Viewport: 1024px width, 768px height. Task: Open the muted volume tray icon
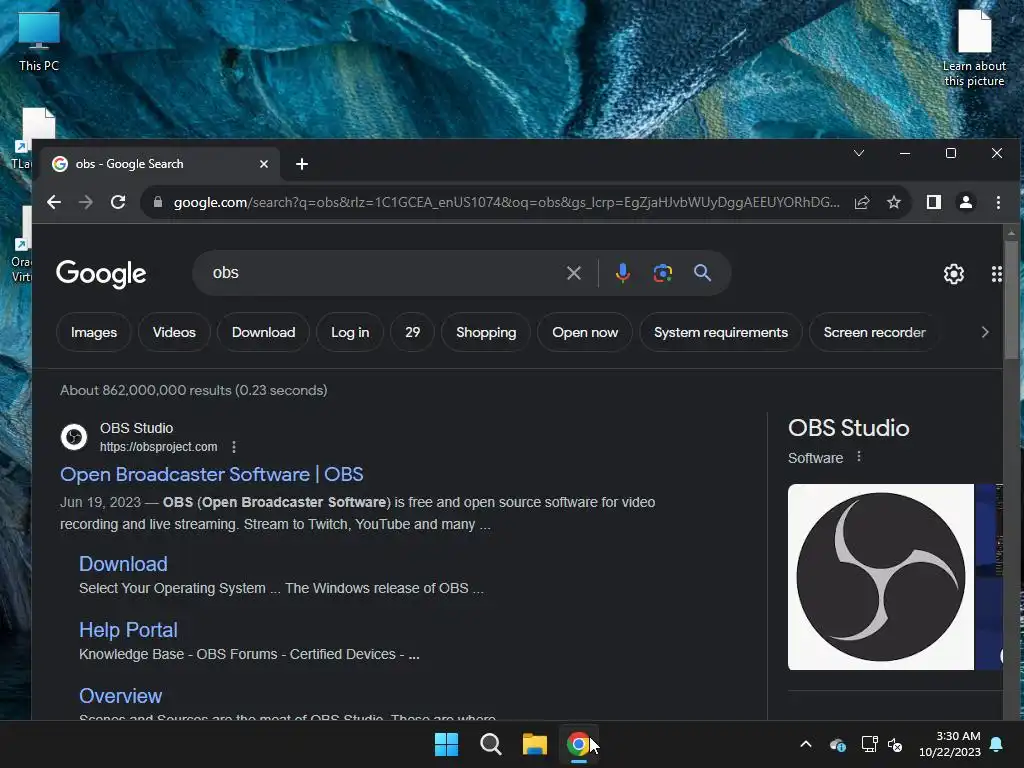click(x=895, y=744)
